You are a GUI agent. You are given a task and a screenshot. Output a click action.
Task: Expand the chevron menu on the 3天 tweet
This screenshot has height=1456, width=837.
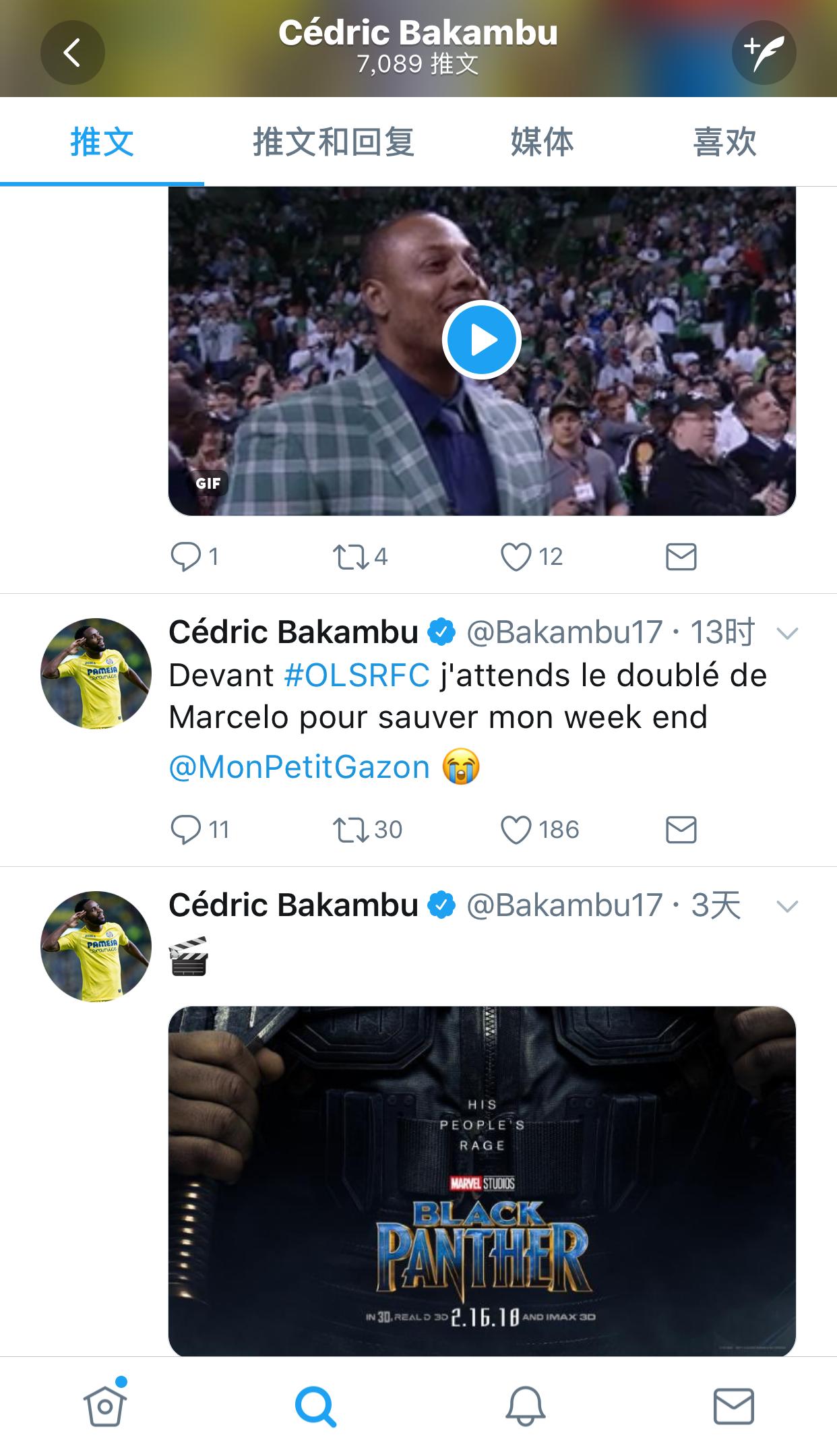(787, 906)
